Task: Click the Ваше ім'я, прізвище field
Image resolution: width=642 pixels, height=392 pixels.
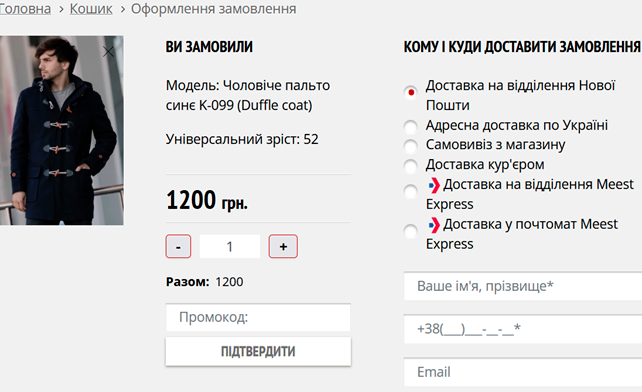Action: [x=523, y=286]
